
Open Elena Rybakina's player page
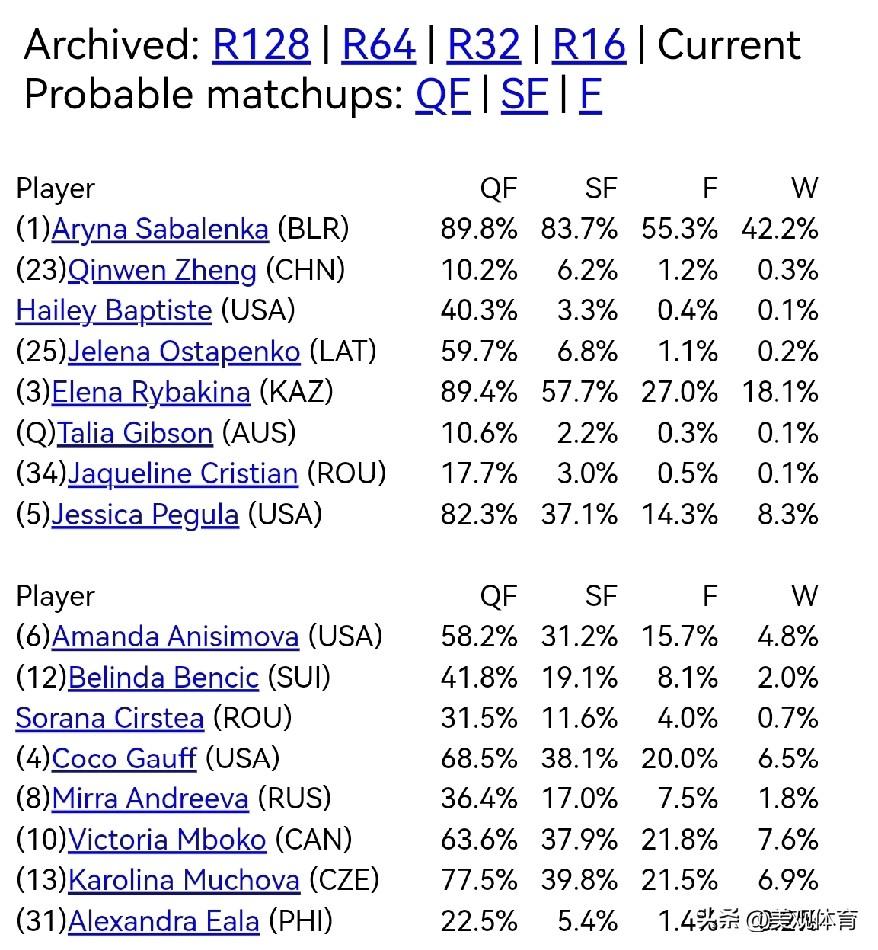click(150, 392)
